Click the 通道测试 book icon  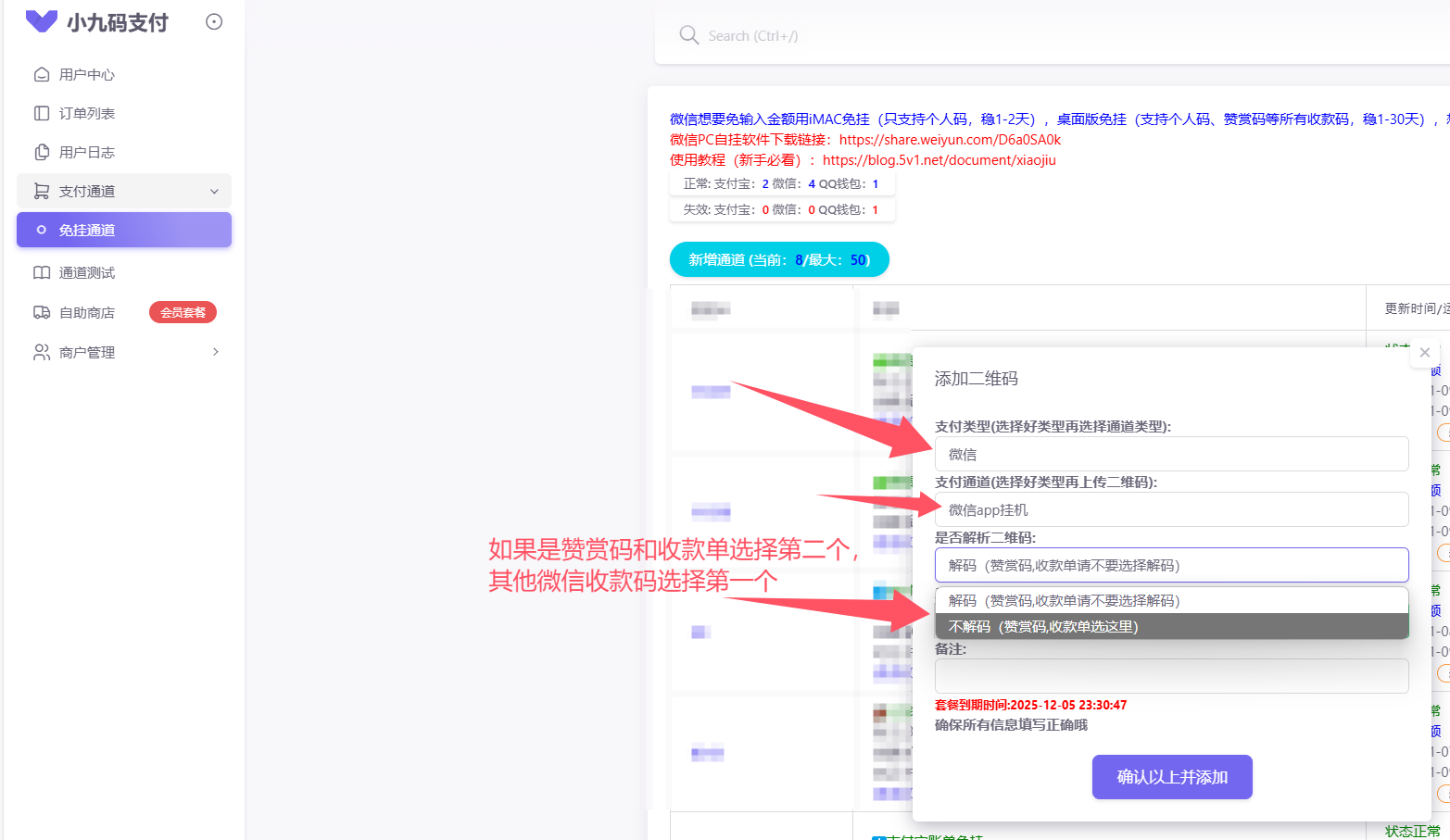coord(42,273)
